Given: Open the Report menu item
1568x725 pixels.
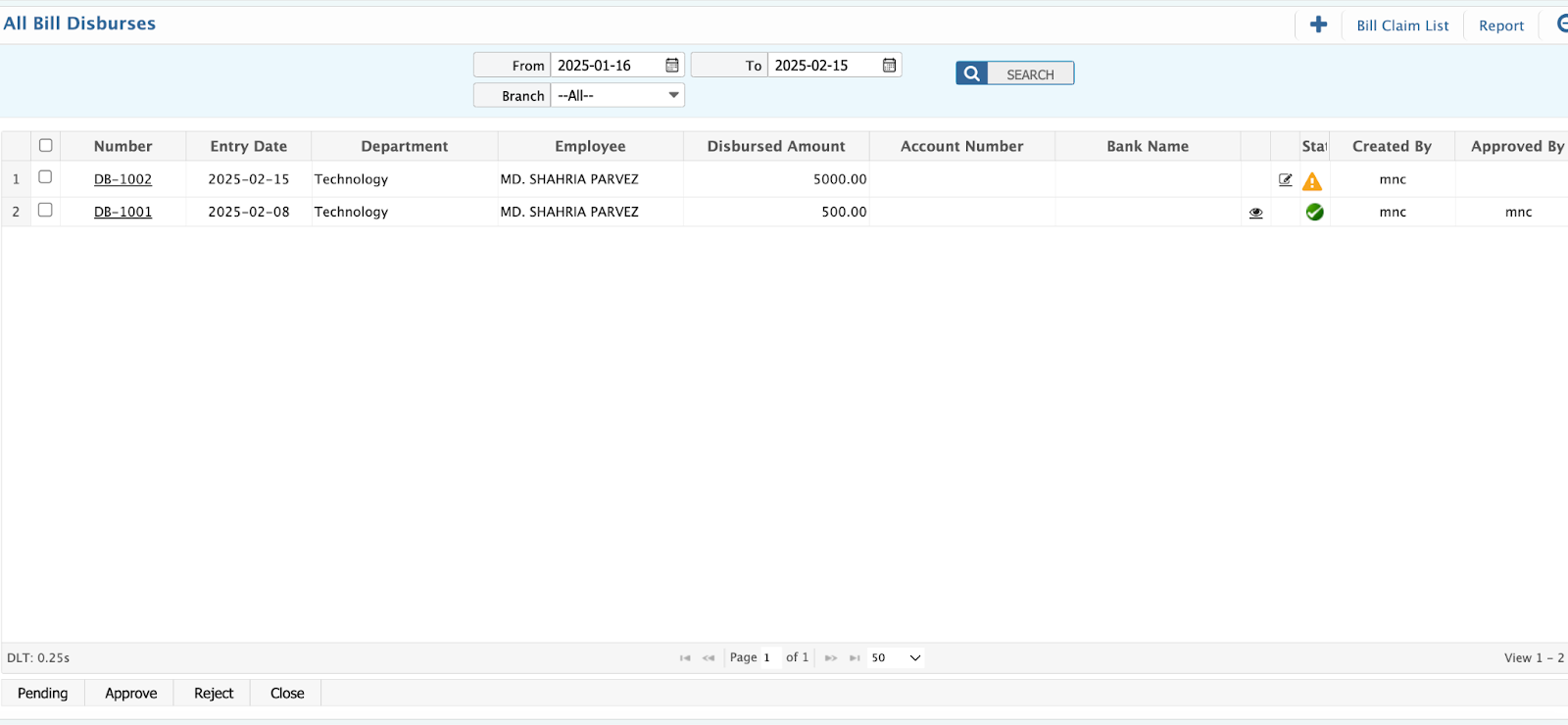Looking at the screenshot, I should pos(1500,25).
